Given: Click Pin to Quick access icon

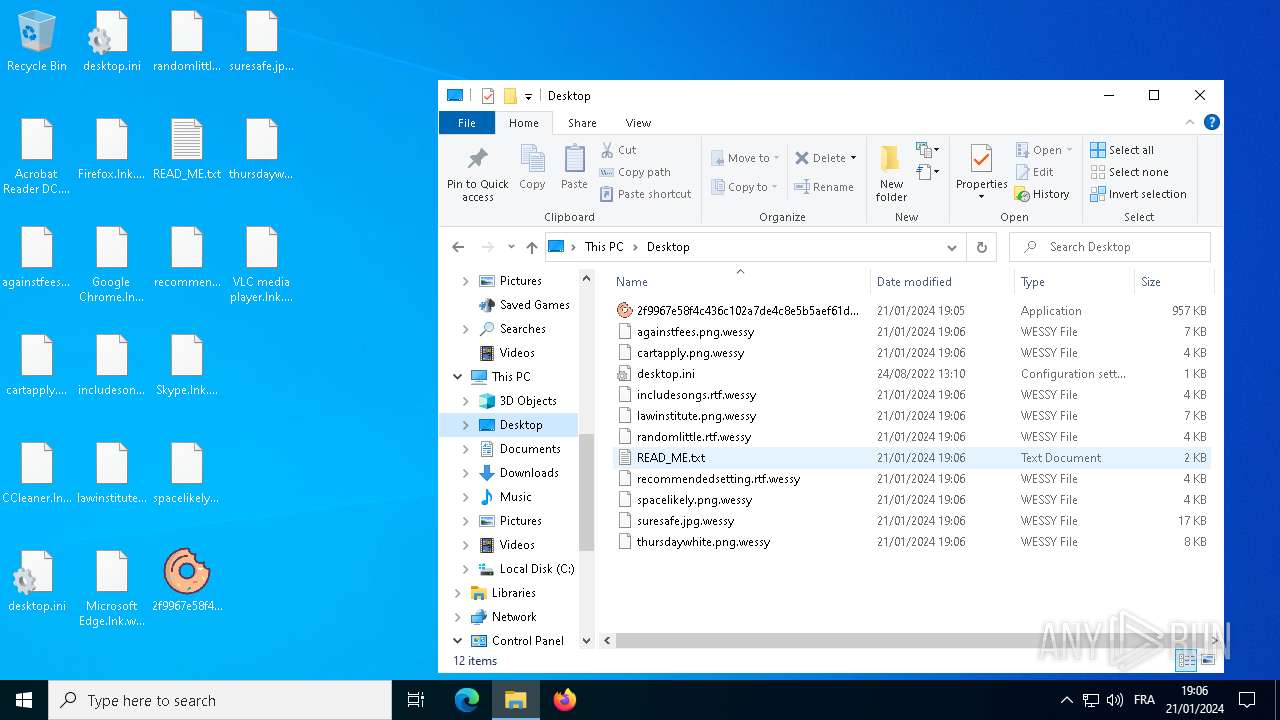Looking at the screenshot, I should pyautogui.click(x=477, y=159).
